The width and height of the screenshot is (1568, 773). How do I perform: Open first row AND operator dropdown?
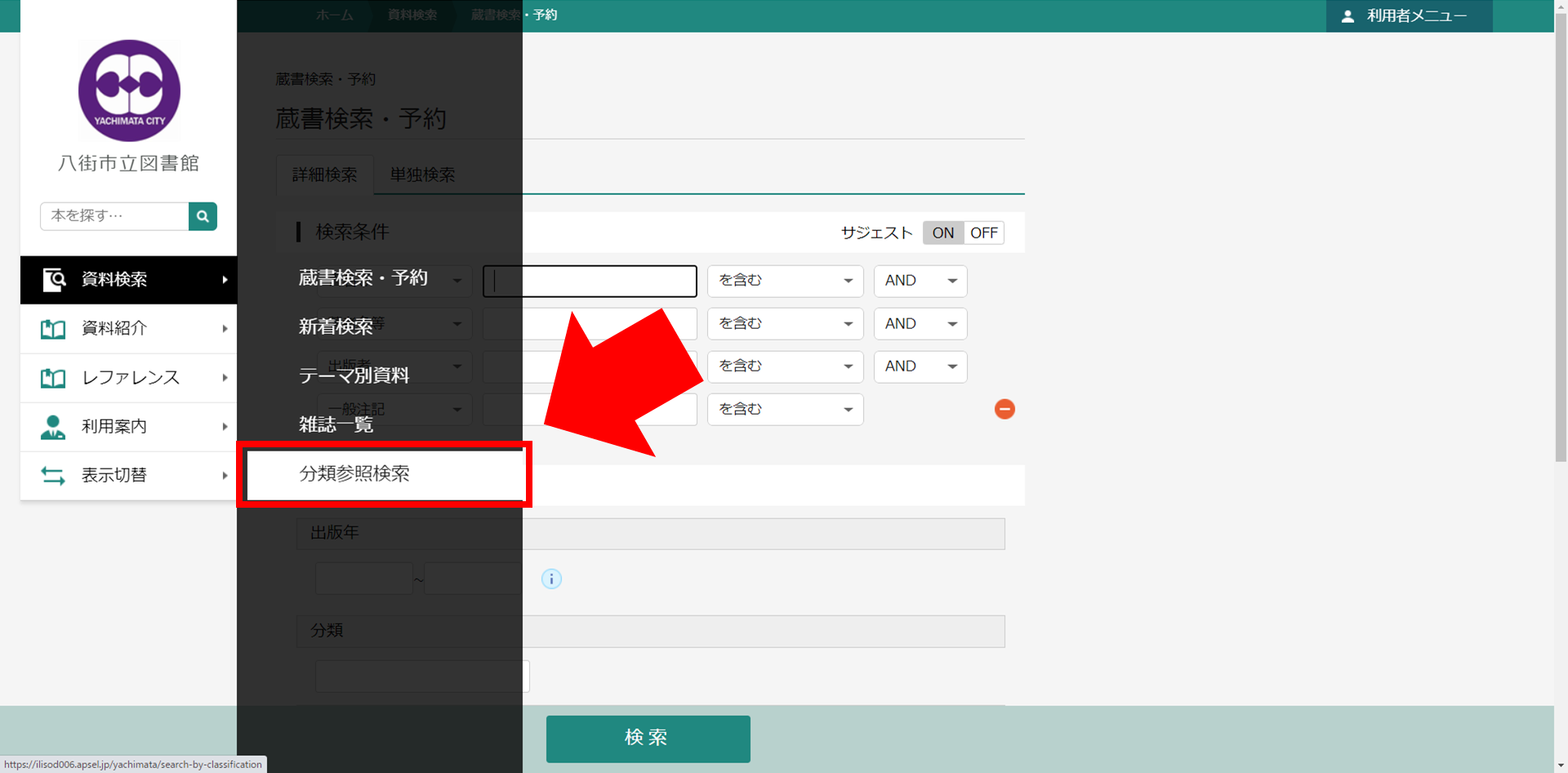click(920, 281)
